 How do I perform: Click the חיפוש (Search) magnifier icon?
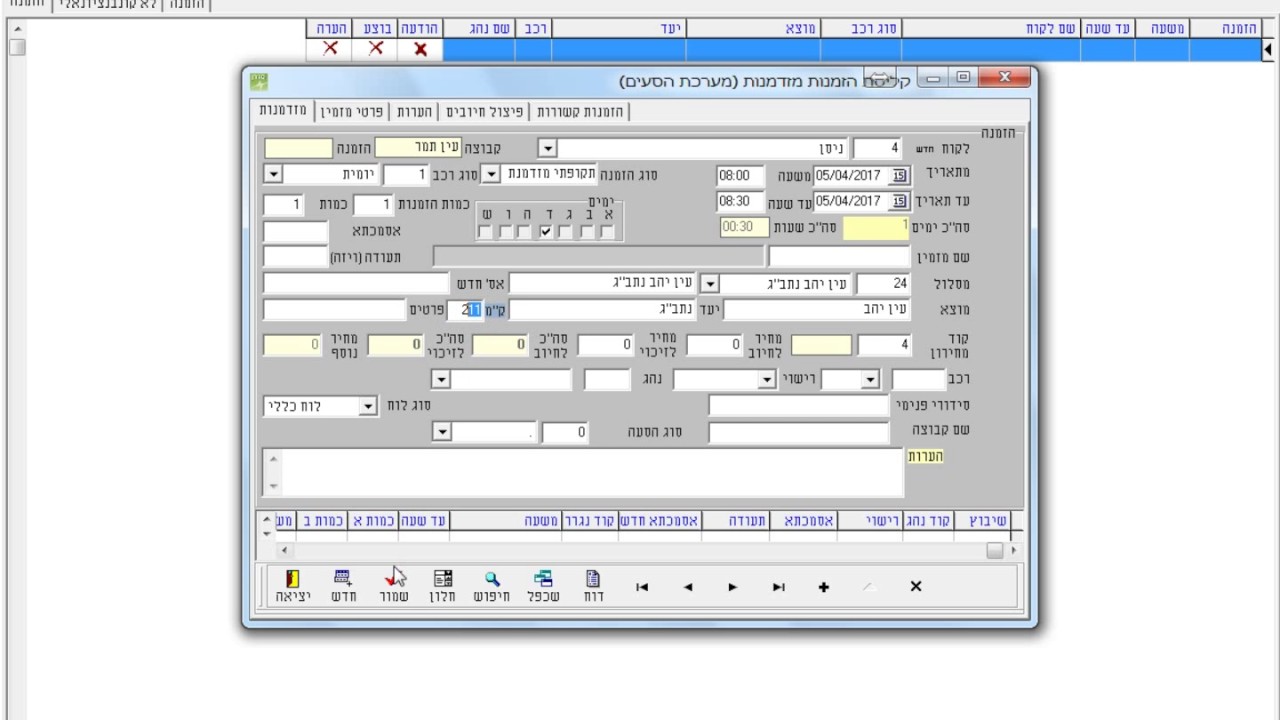(x=492, y=586)
